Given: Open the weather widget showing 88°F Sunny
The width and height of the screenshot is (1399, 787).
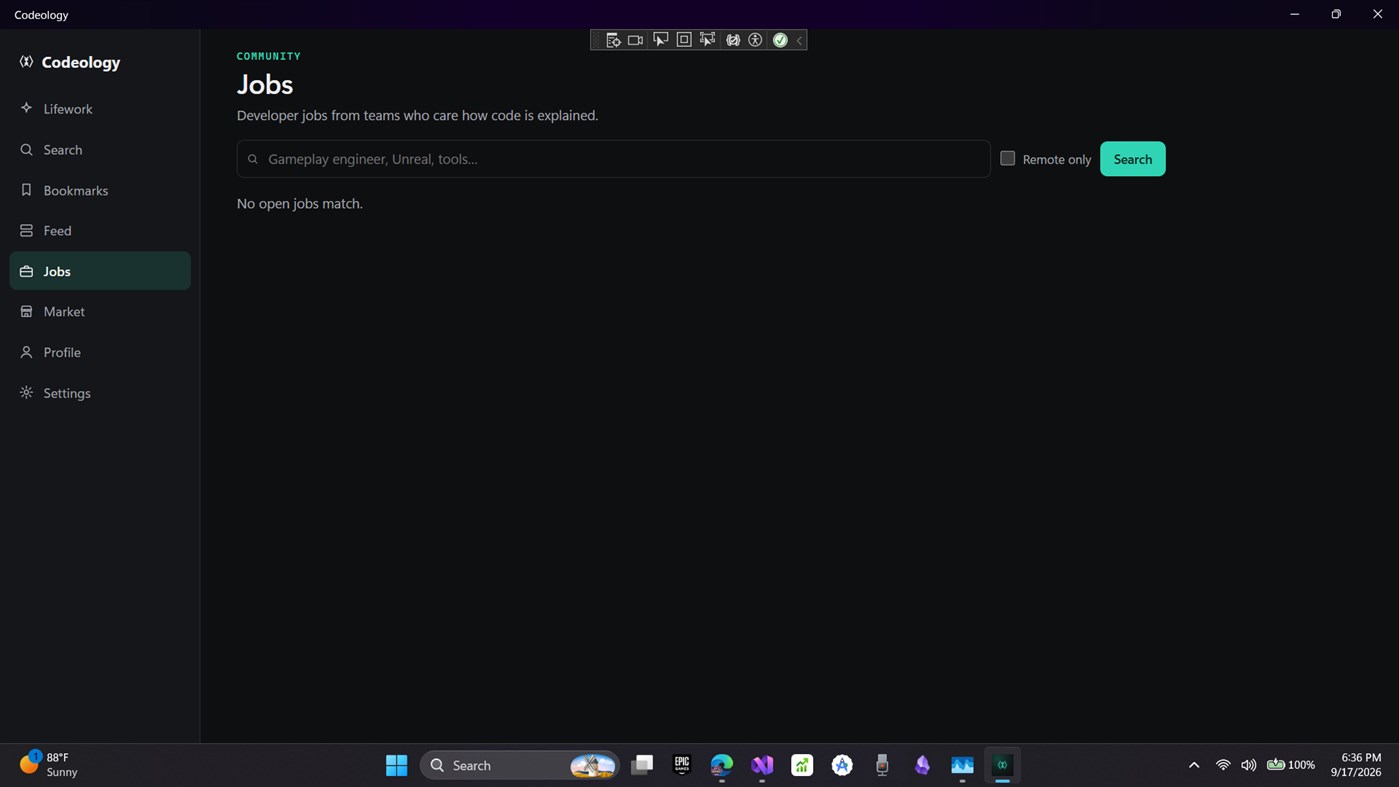Looking at the screenshot, I should [x=50, y=765].
